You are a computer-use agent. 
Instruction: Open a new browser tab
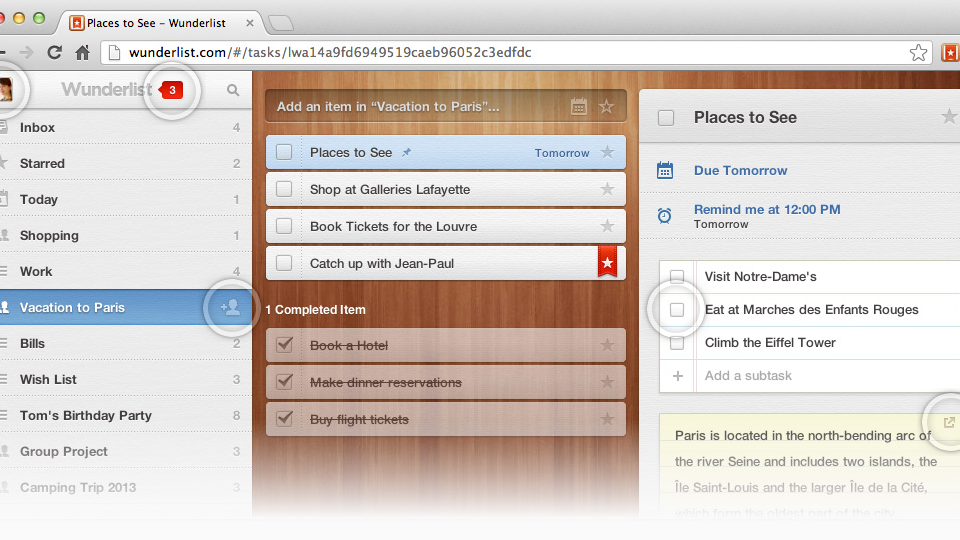click(280, 23)
